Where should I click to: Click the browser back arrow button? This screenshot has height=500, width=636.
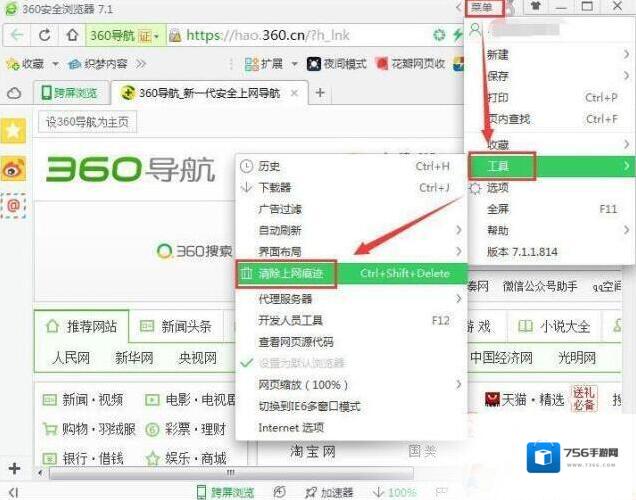pyautogui.click(x=17, y=35)
